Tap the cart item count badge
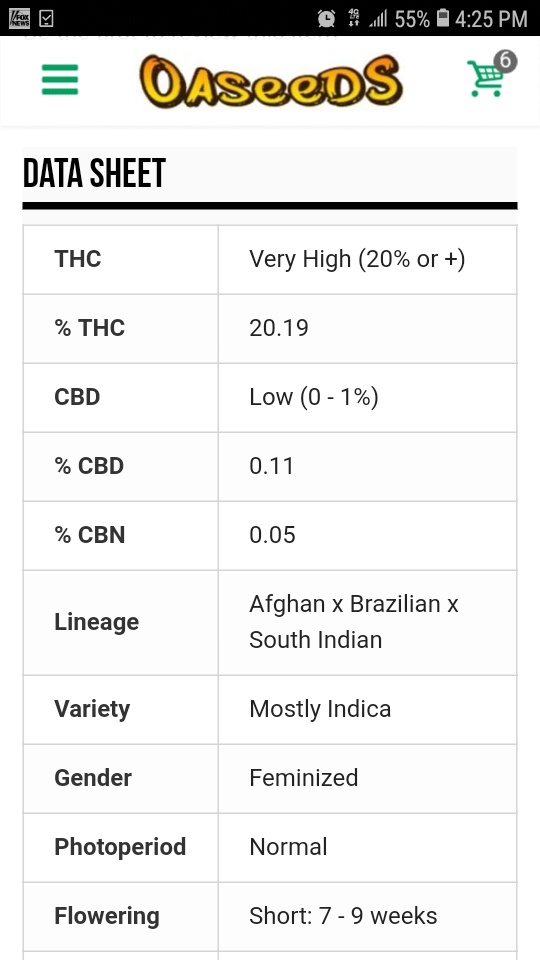 506,61
